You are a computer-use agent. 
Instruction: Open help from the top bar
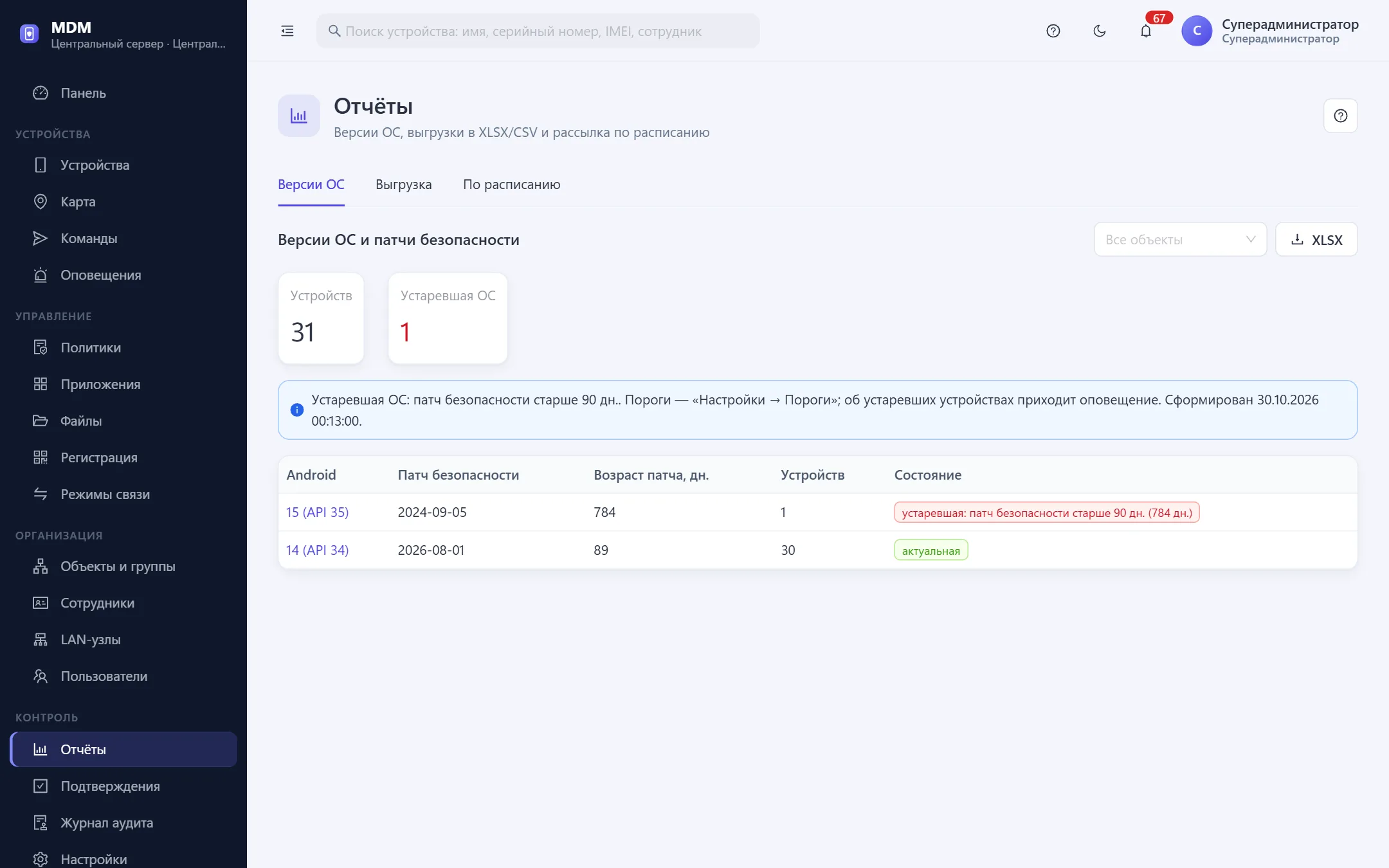(1053, 31)
